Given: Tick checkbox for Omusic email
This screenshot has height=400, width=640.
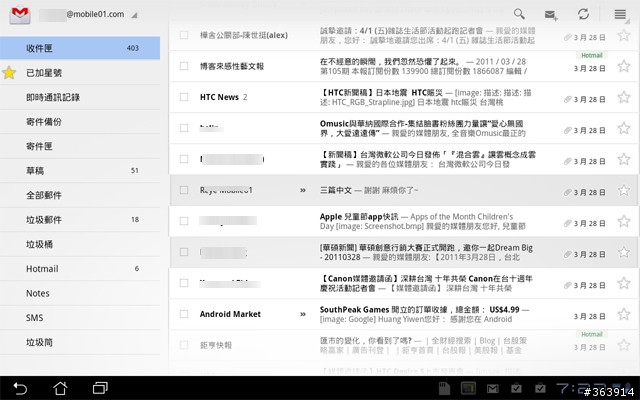Looking at the screenshot, I should [x=184, y=128].
